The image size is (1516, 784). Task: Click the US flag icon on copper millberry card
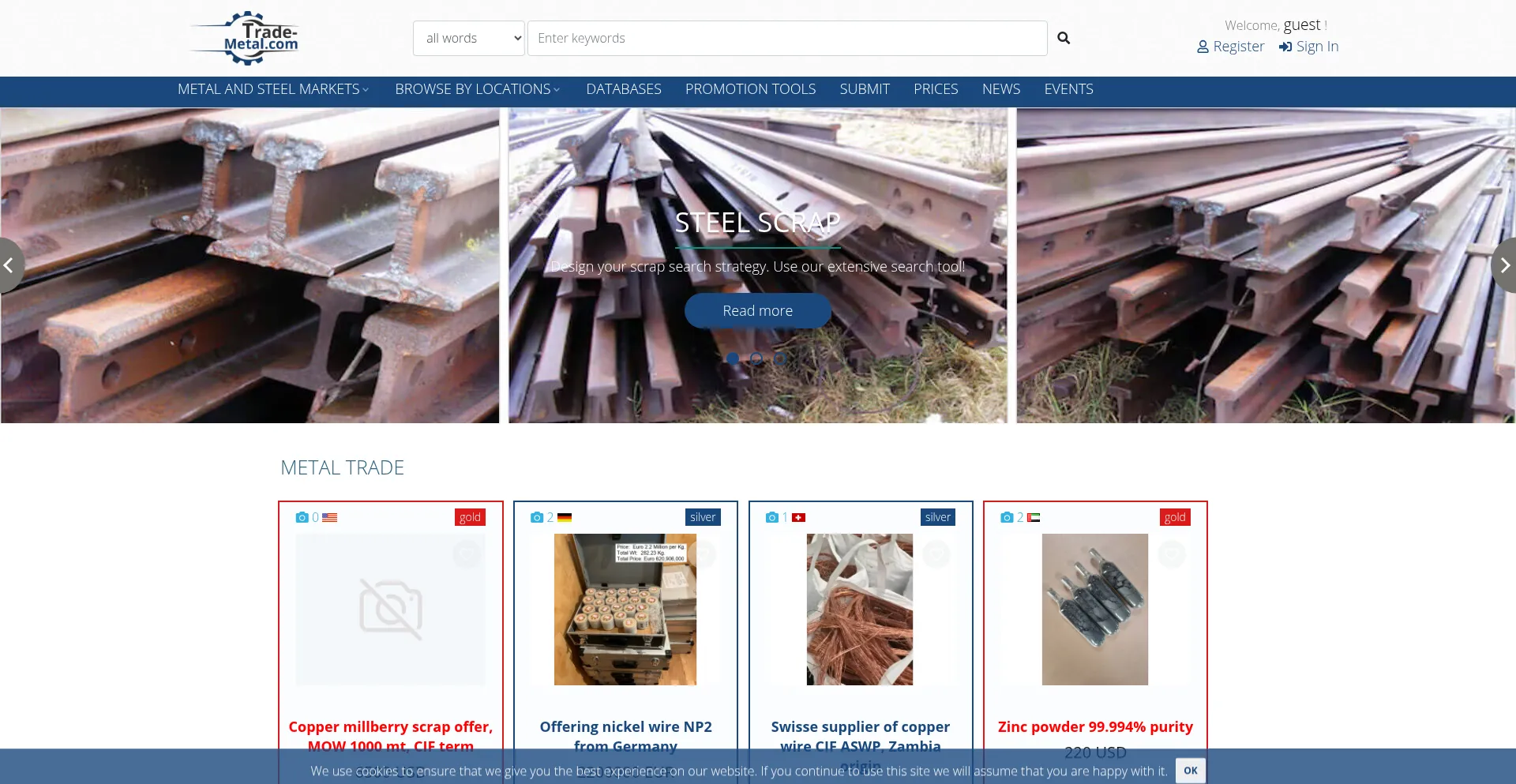[330, 518]
